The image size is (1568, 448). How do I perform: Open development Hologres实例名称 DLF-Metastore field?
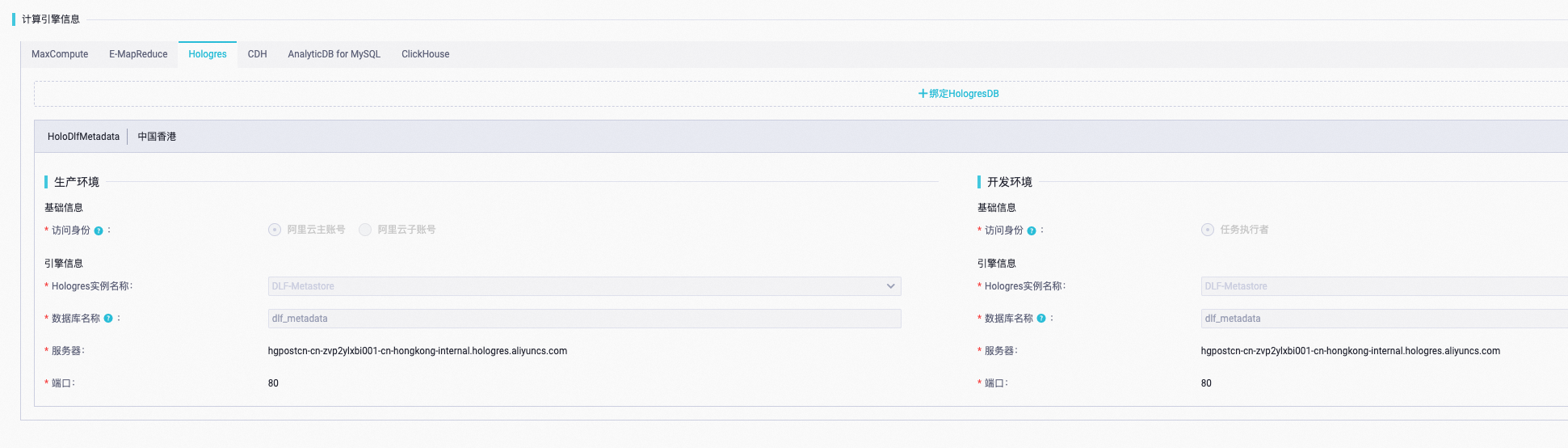1384,286
